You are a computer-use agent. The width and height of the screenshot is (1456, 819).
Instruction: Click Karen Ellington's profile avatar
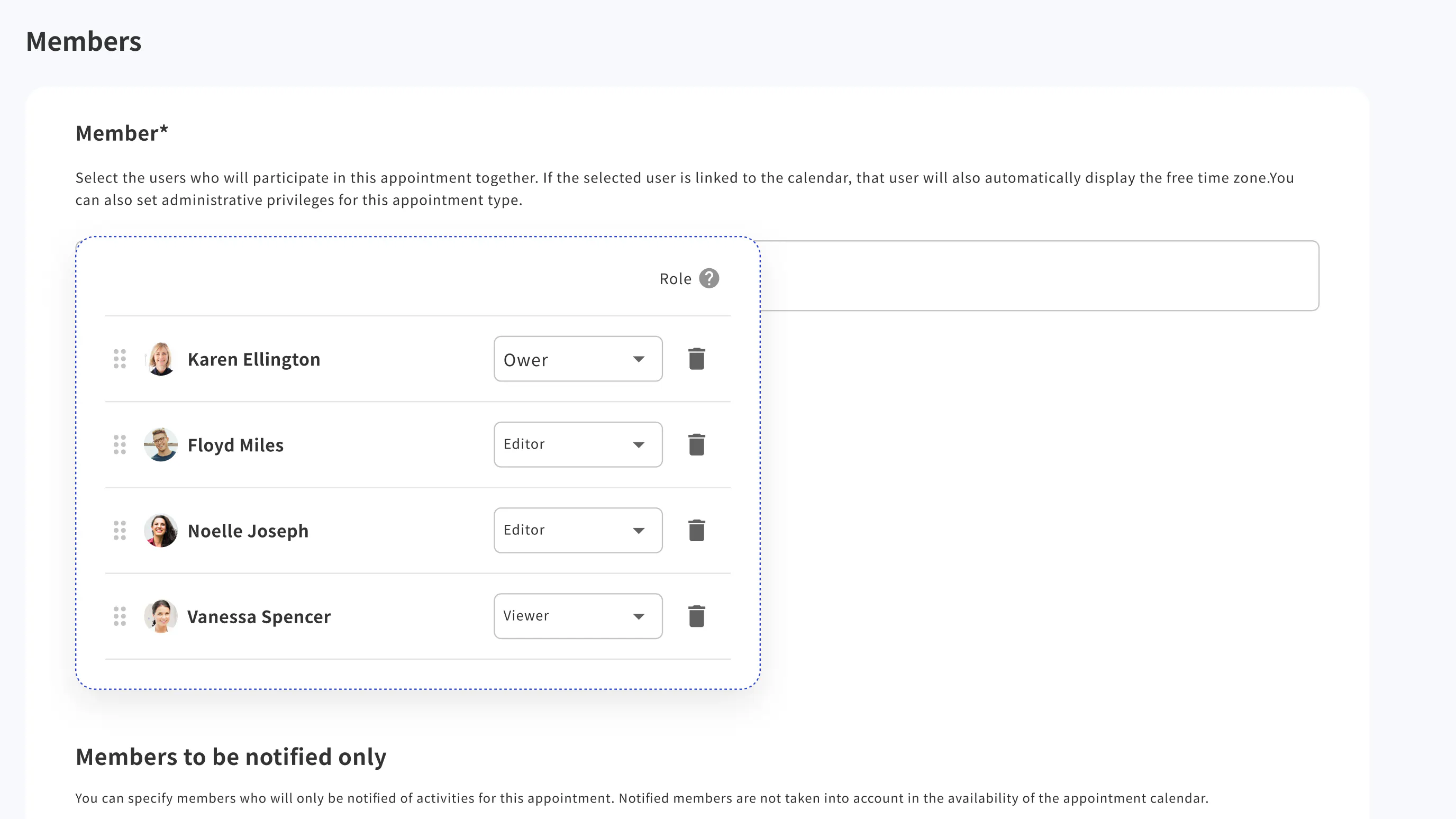pos(160,359)
